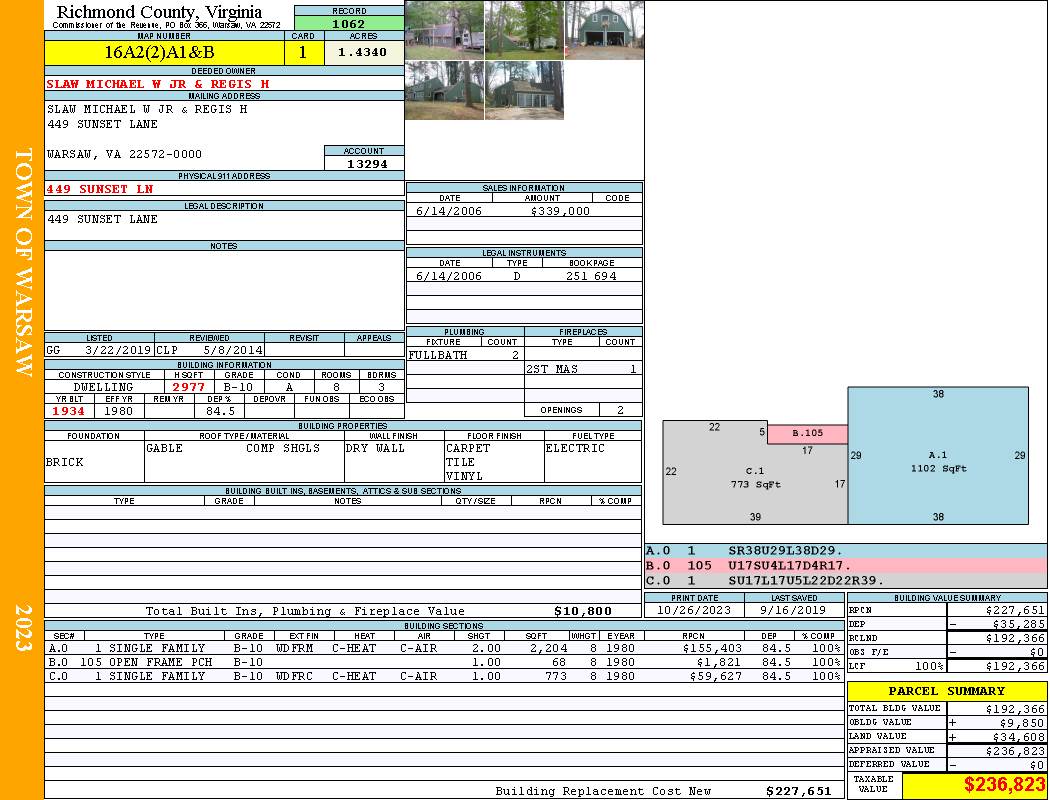Click blue sketch section A.1 1102 SqFt
The width and height of the screenshot is (1050, 800).
[x=938, y=455]
